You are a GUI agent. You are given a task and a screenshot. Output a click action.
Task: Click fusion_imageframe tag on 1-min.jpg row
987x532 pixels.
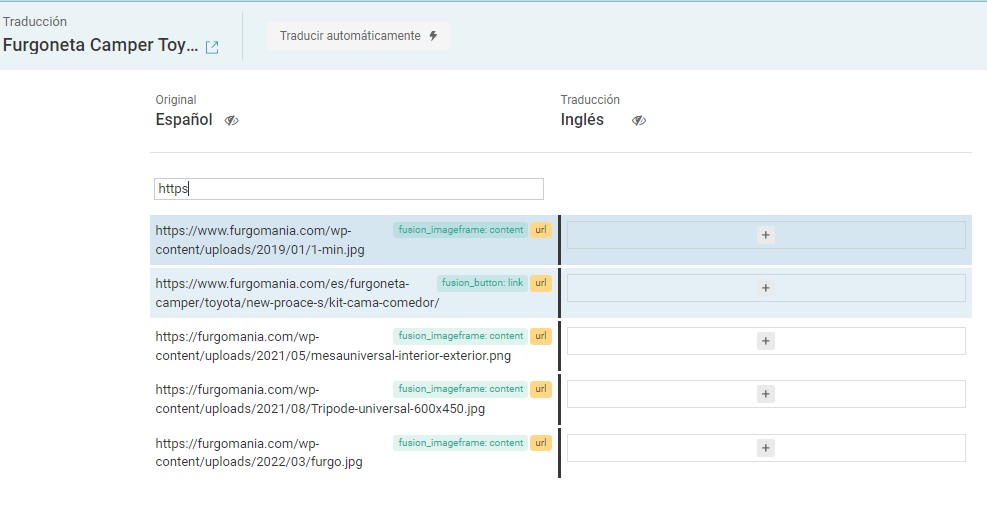pos(460,230)
